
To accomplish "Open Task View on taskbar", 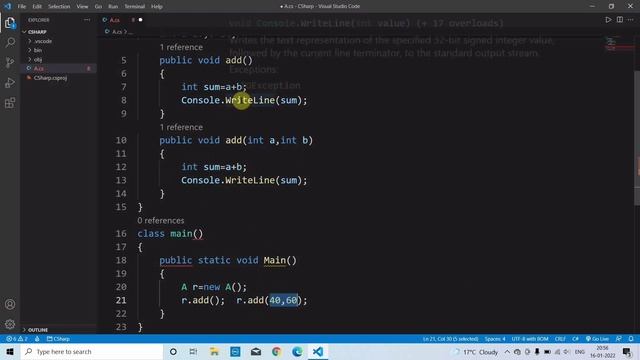I will pos(193,352).
